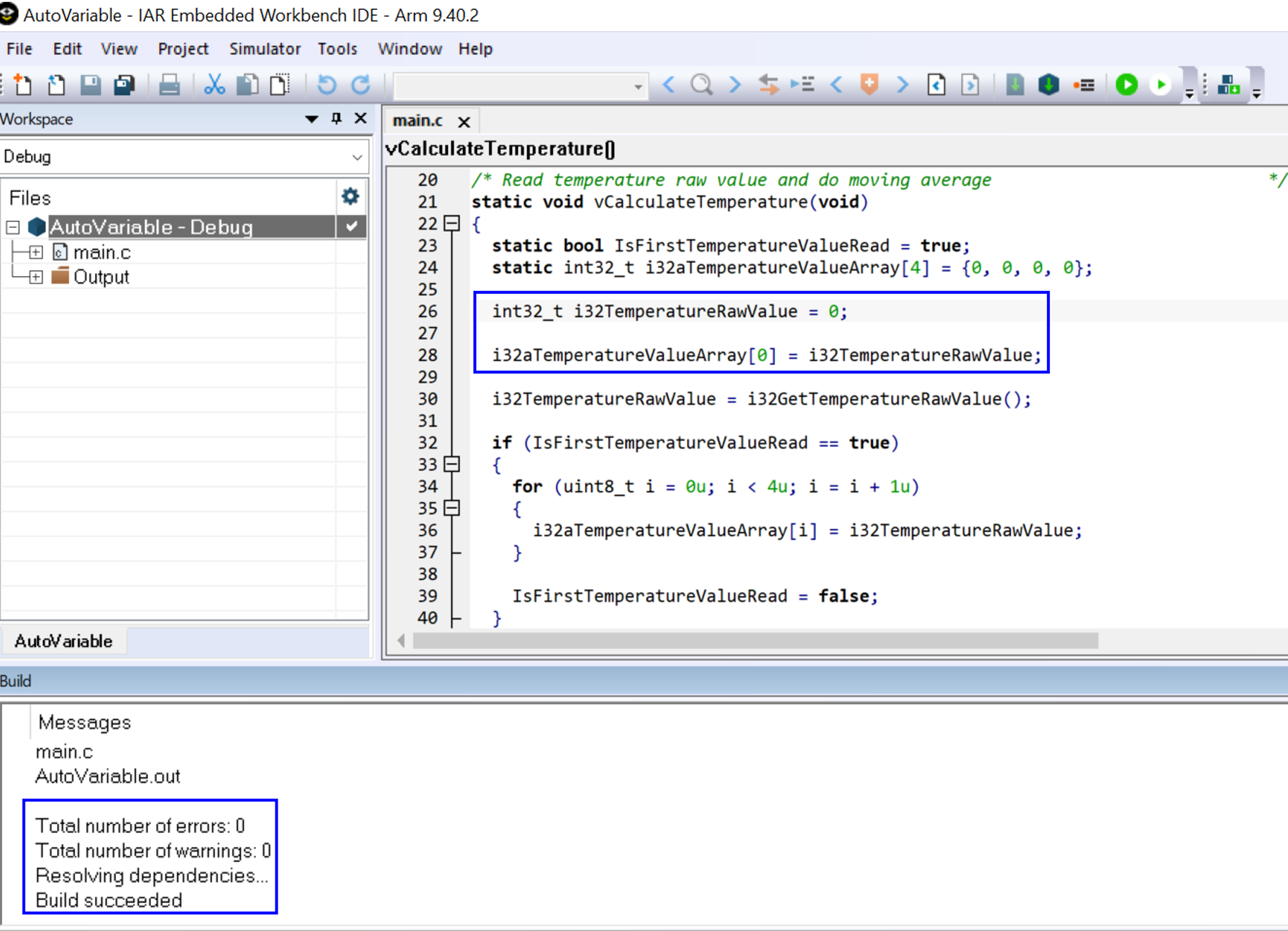
Task: Toggle the checkmark on AutoVariable - Debug node
Action: pos(350,227)
